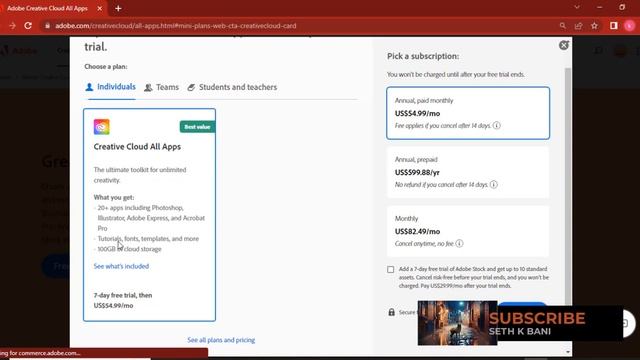
Task: Toggle the browser side panel
Action: point(613,26)
